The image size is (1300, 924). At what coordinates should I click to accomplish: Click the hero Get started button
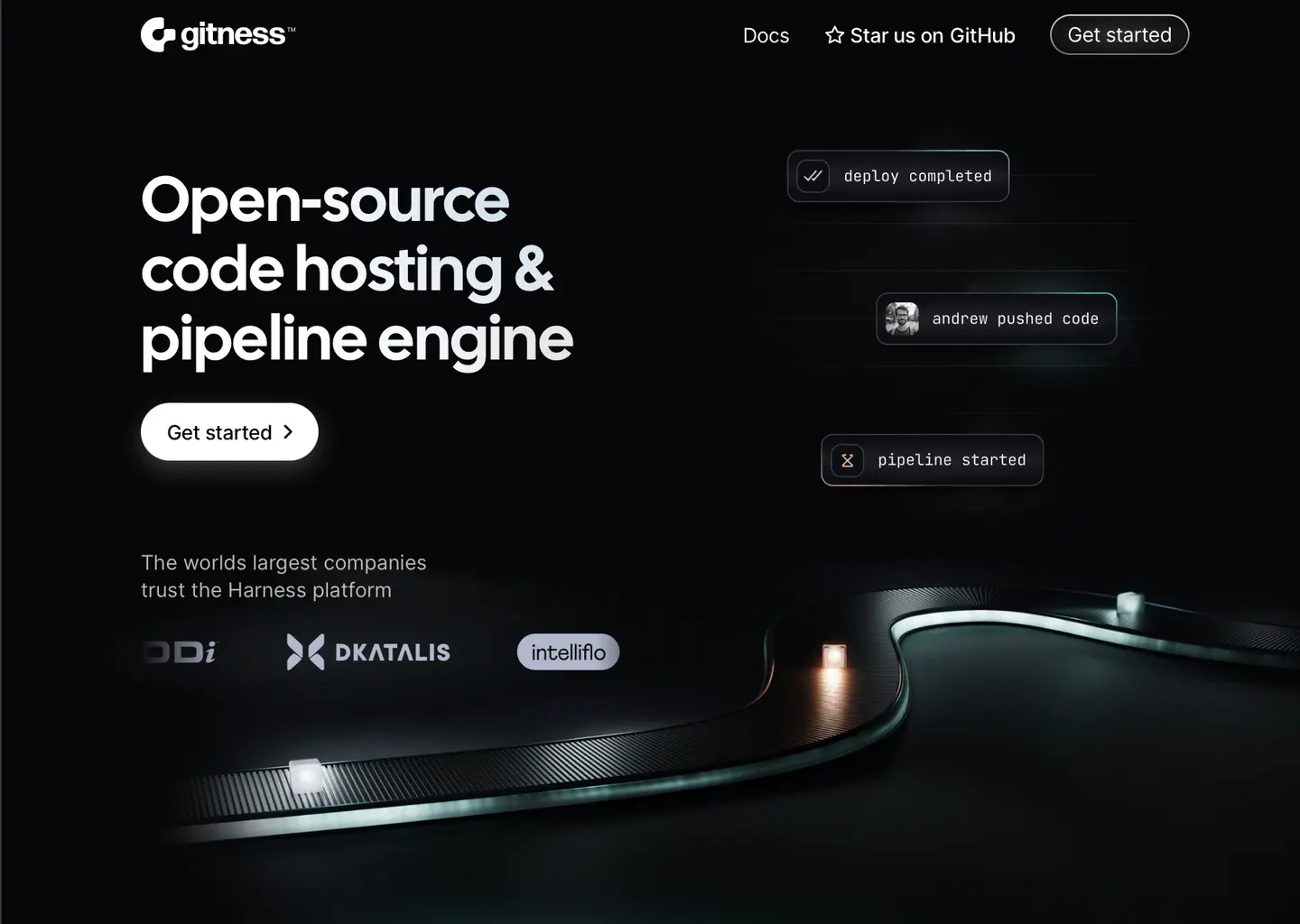pyautogui.click(x=228, y=431)
